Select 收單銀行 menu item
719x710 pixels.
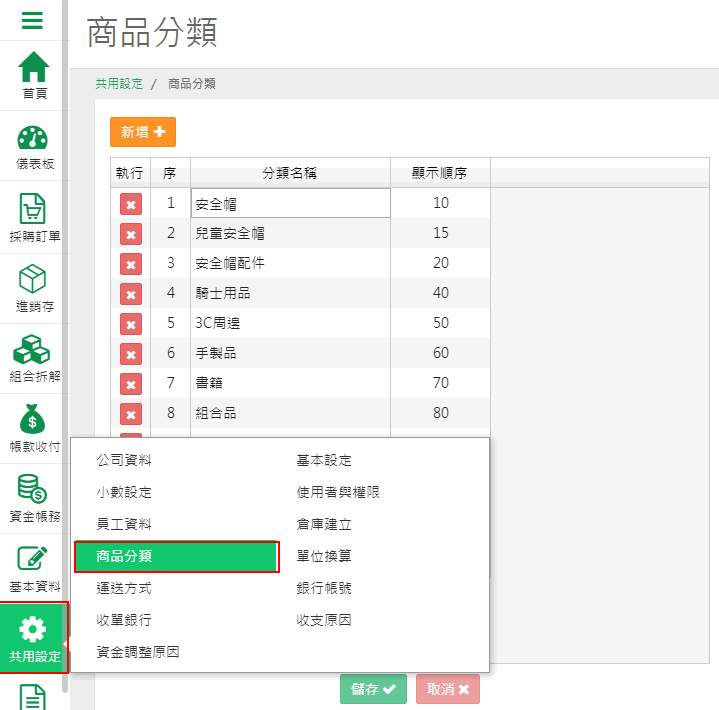pos(124,620)
